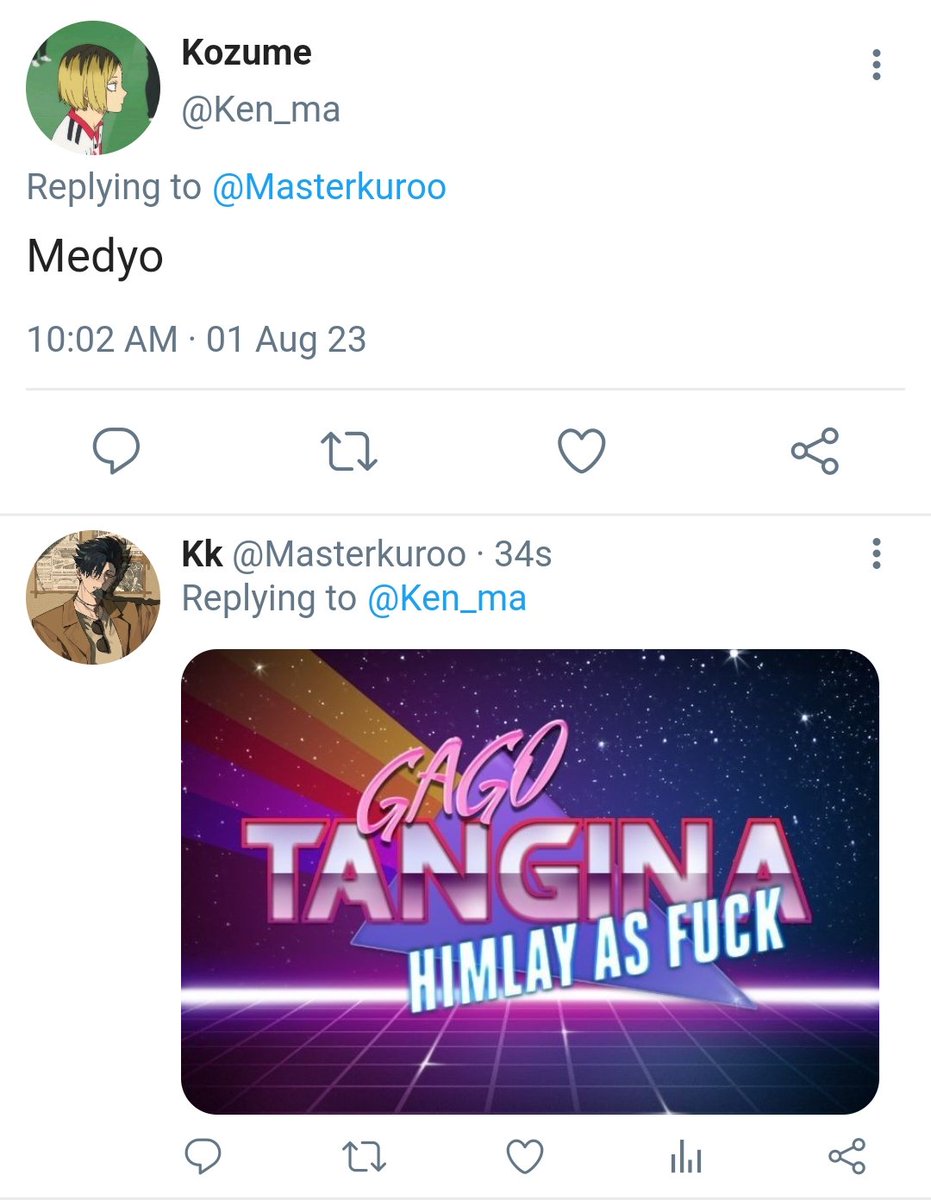Open more options for Kk's reply
This screenshot has height=1200, width=931.
click(x=876, y=552)
